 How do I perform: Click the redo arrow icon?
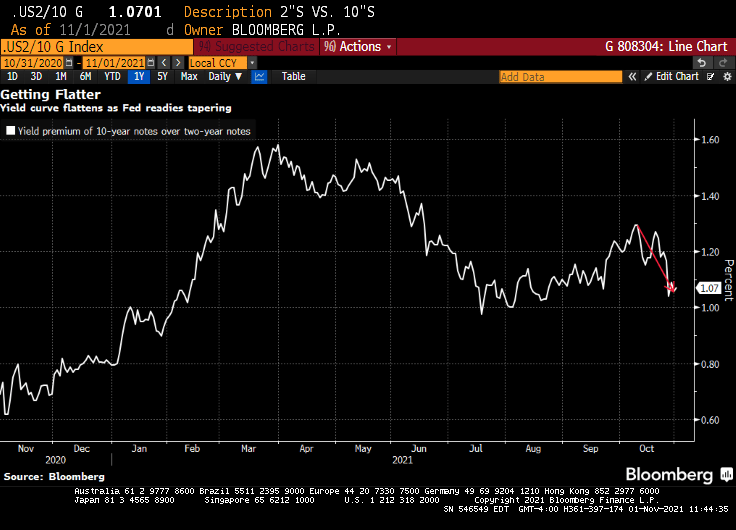(724, 62)
